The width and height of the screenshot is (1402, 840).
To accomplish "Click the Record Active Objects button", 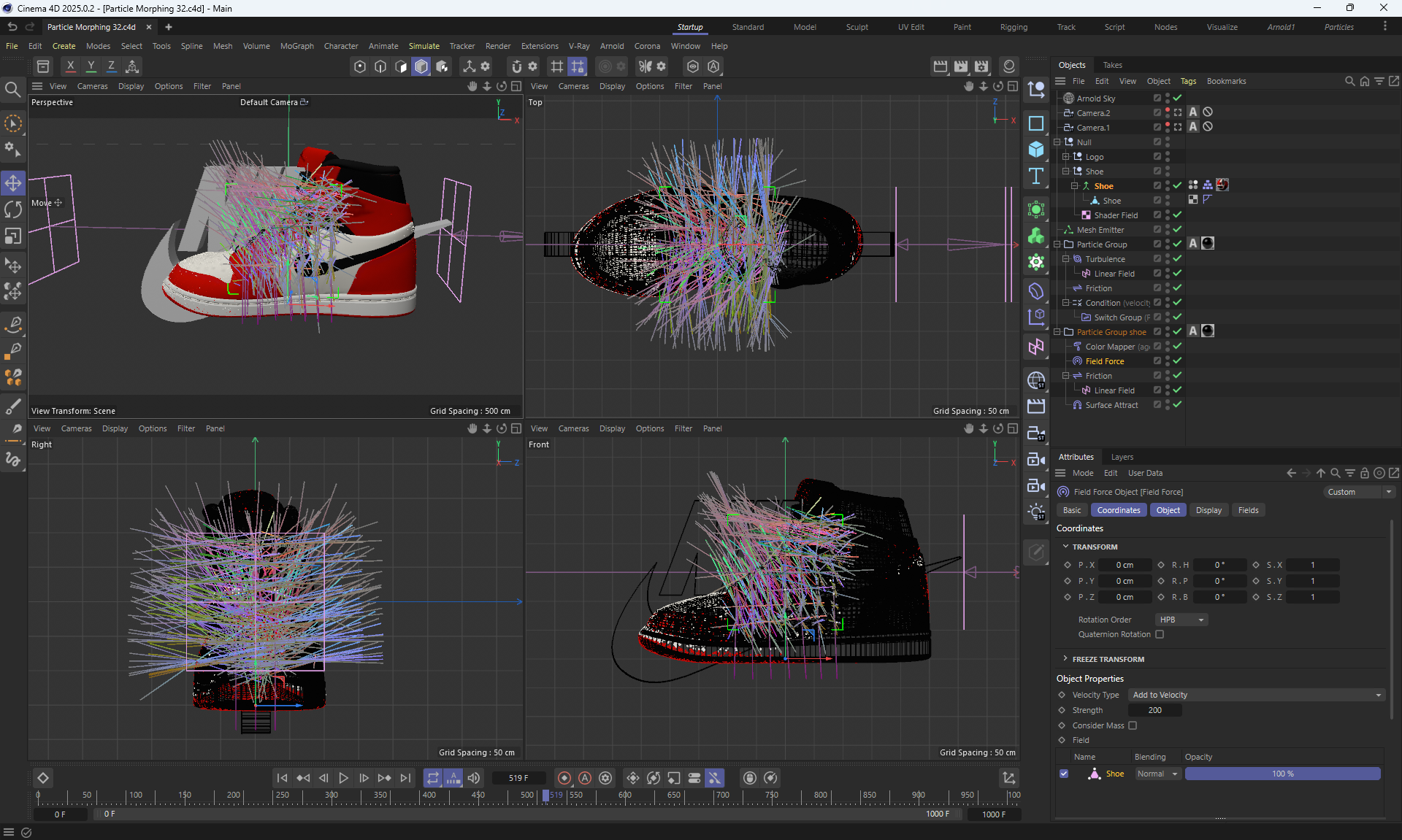I will (x=564, y=778).
